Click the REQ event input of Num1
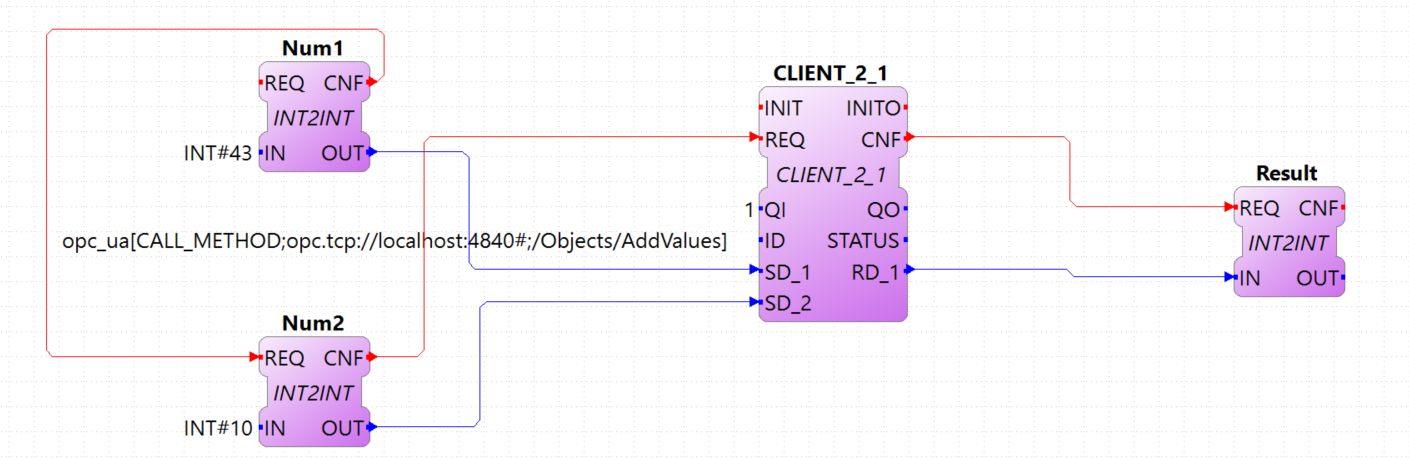Viewport: 1409px width, 458px height. [284, 83]
